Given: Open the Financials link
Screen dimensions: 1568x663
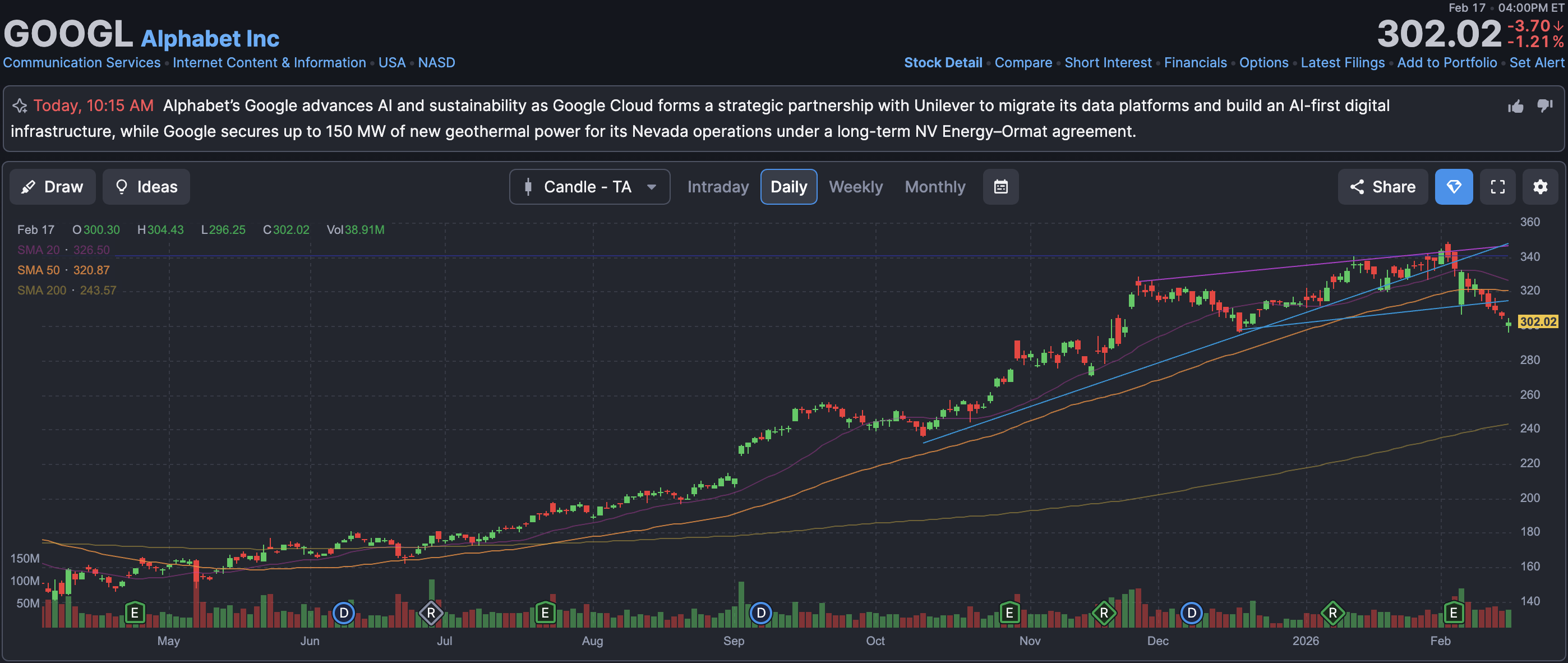Looking at the screenshot, I should coord(1195,63).
